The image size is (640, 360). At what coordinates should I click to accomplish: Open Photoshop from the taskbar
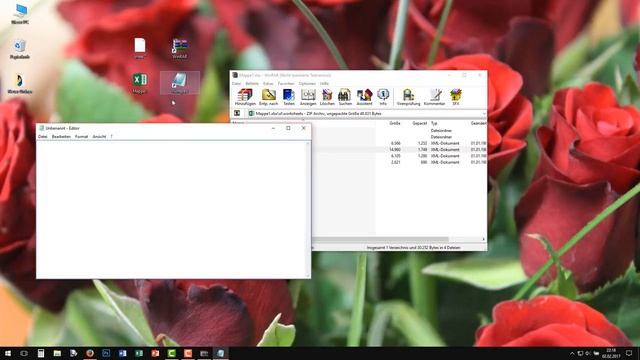[106, 353]
